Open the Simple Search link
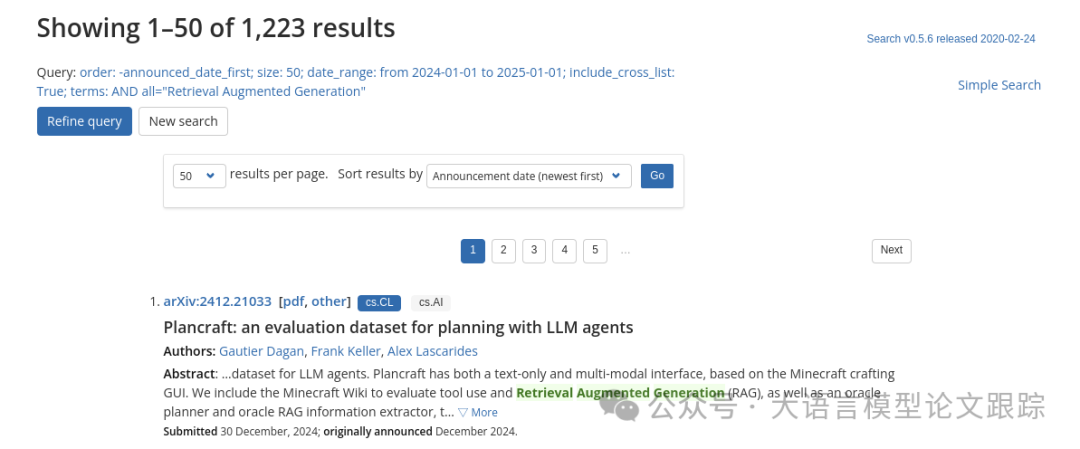 coord(999,85)
